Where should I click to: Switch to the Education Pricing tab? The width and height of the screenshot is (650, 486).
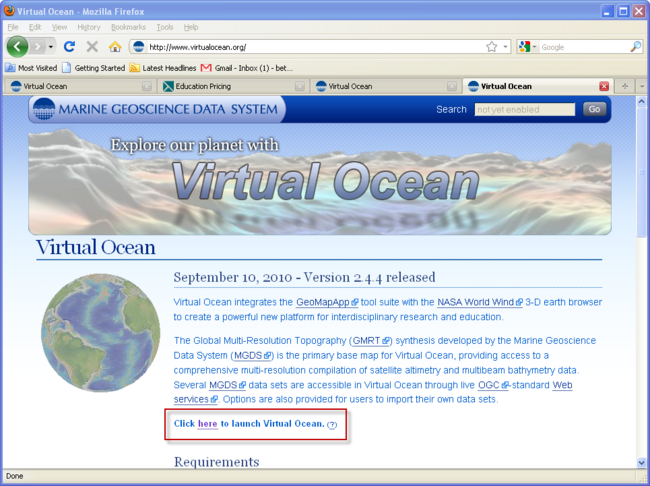tap(210, 87)
